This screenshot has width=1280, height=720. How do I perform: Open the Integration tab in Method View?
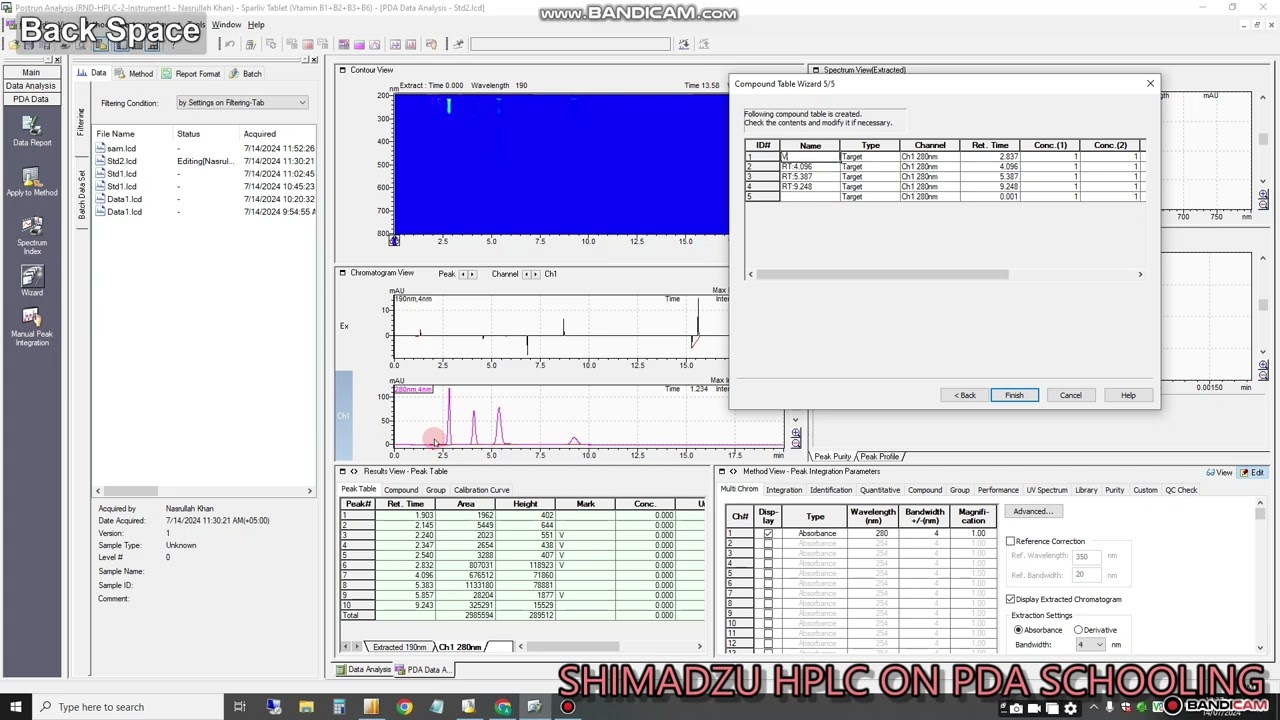tap(784, 490)
